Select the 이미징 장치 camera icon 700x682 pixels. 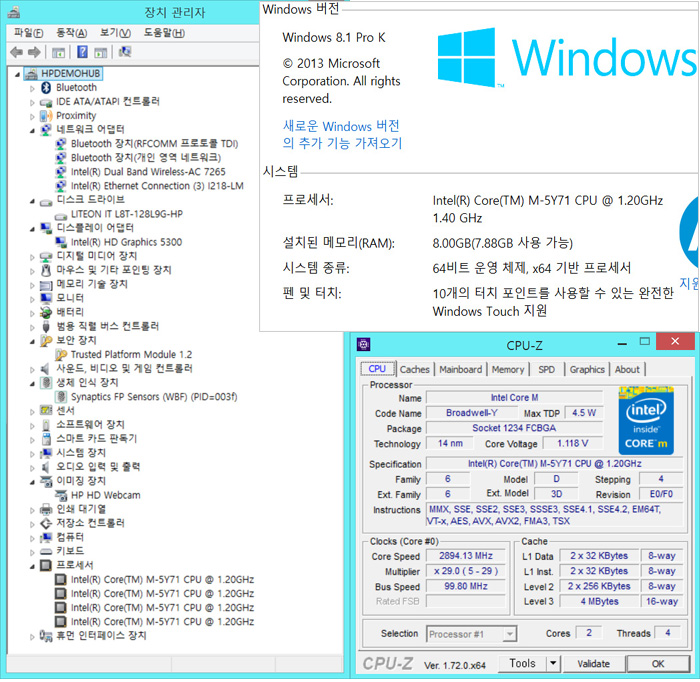click(x=46, y=482)
